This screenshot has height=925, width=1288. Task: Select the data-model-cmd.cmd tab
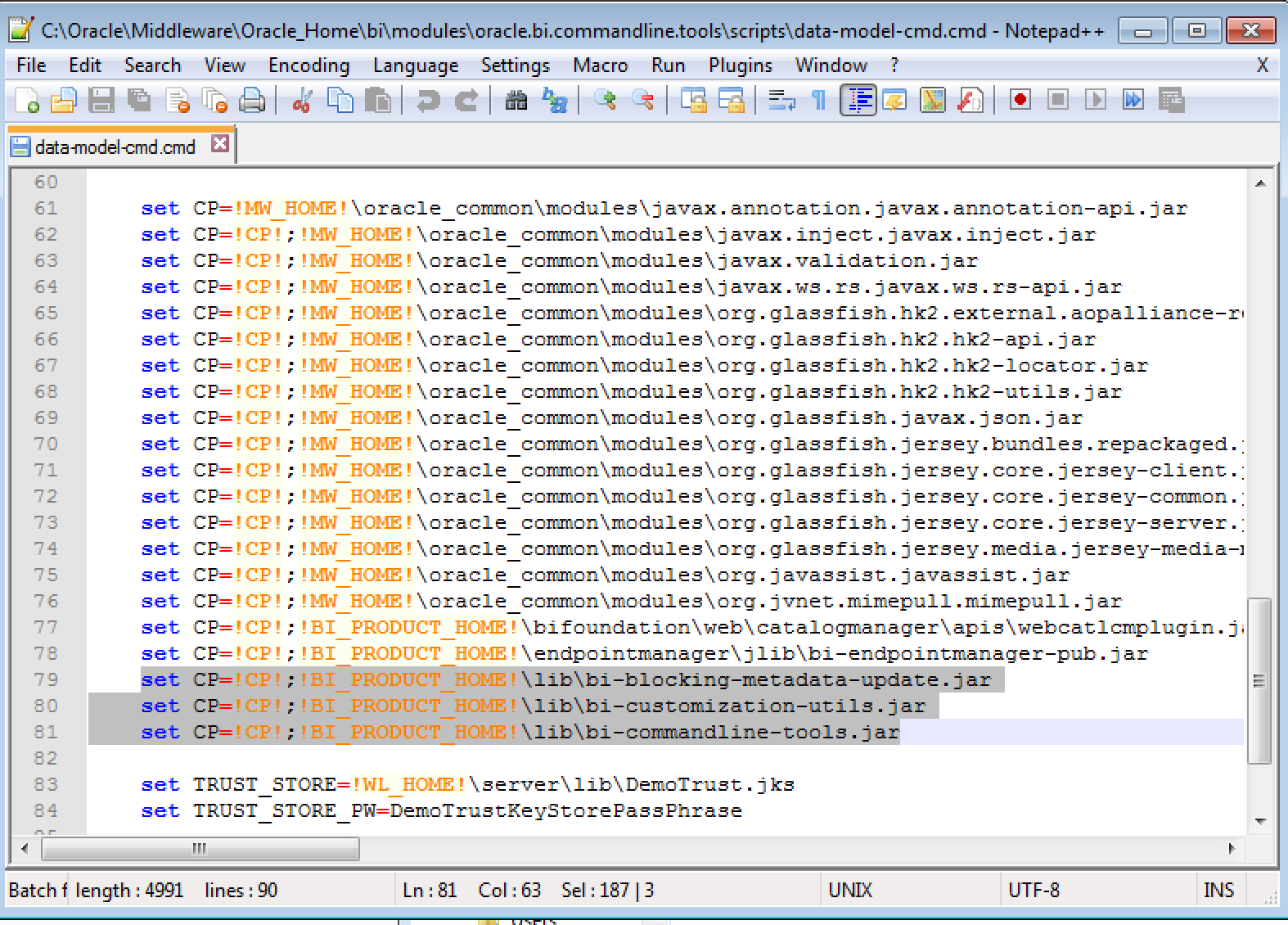coord(115,147)
